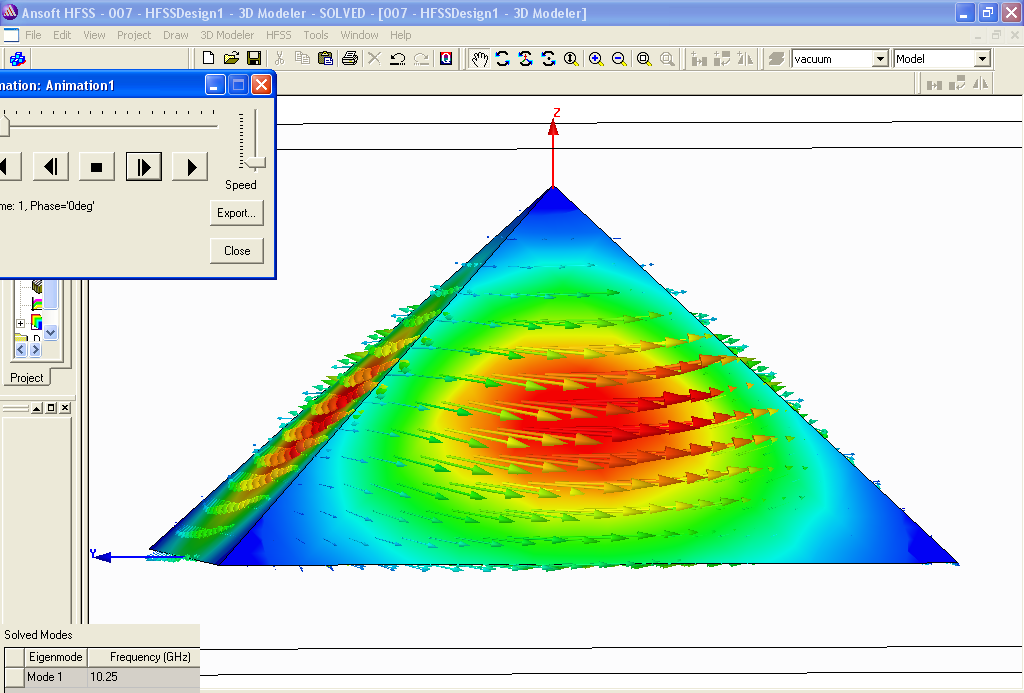Click the Cut scissors icon
Image resolution: width=1024 pixels, height=693 pixels.
pyautogui.click(x=280, y=59)
